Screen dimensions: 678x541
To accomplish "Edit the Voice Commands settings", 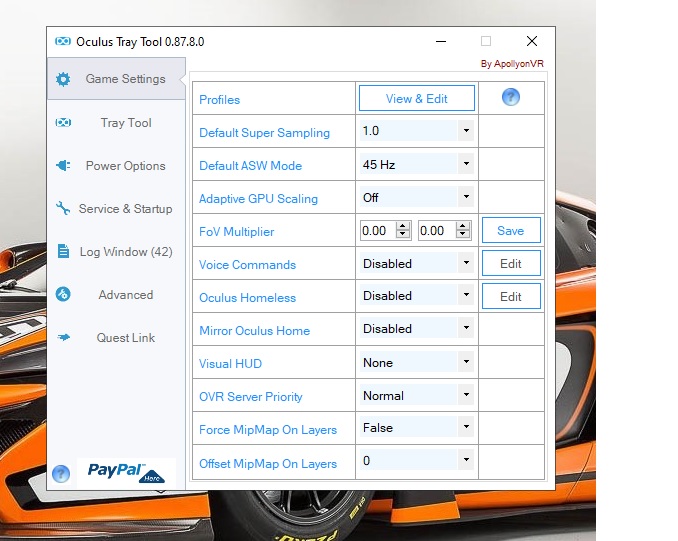I will (x=511, y=263).
